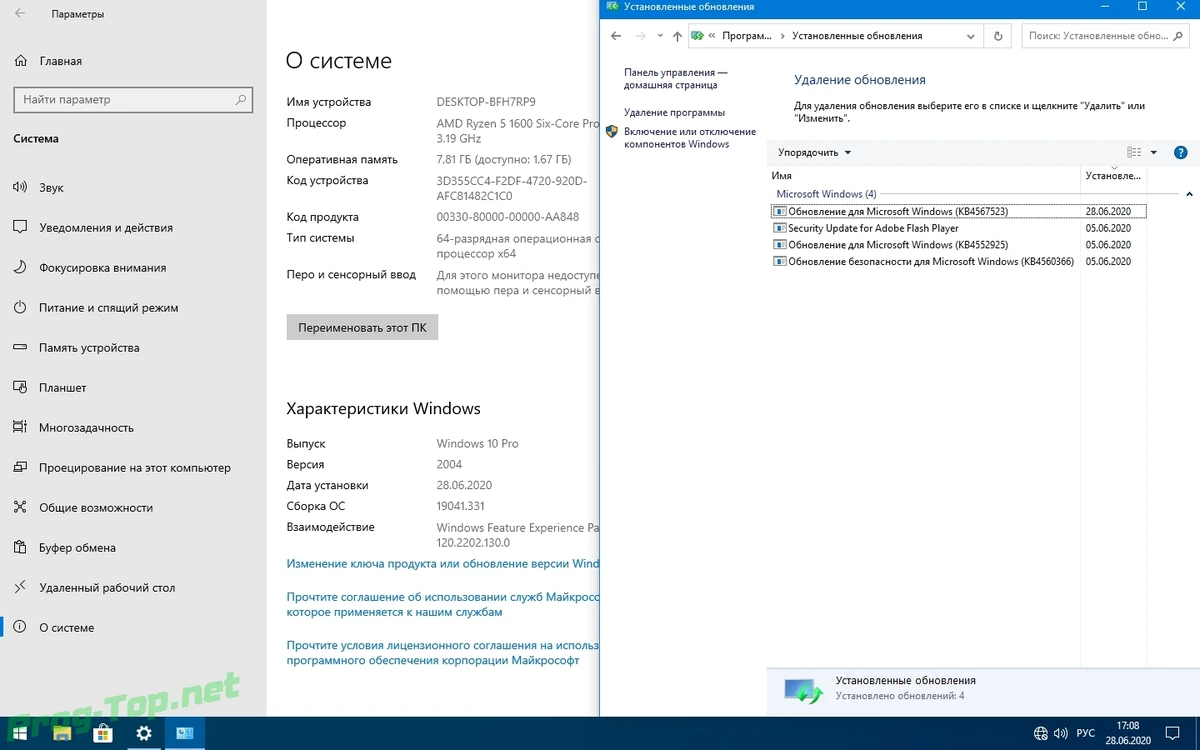Sort by the Установлено column header
1200x750 pixels.
pos(1113,176)
